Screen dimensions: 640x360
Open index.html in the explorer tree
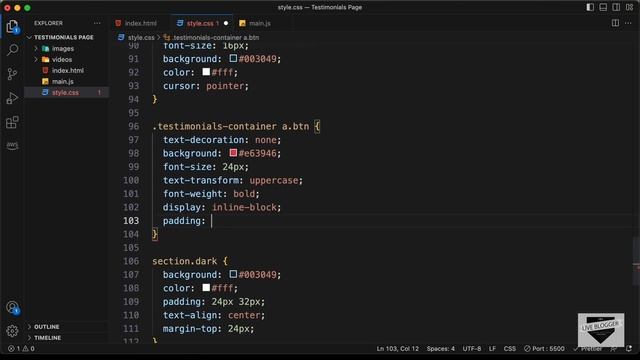pos(67,71)
